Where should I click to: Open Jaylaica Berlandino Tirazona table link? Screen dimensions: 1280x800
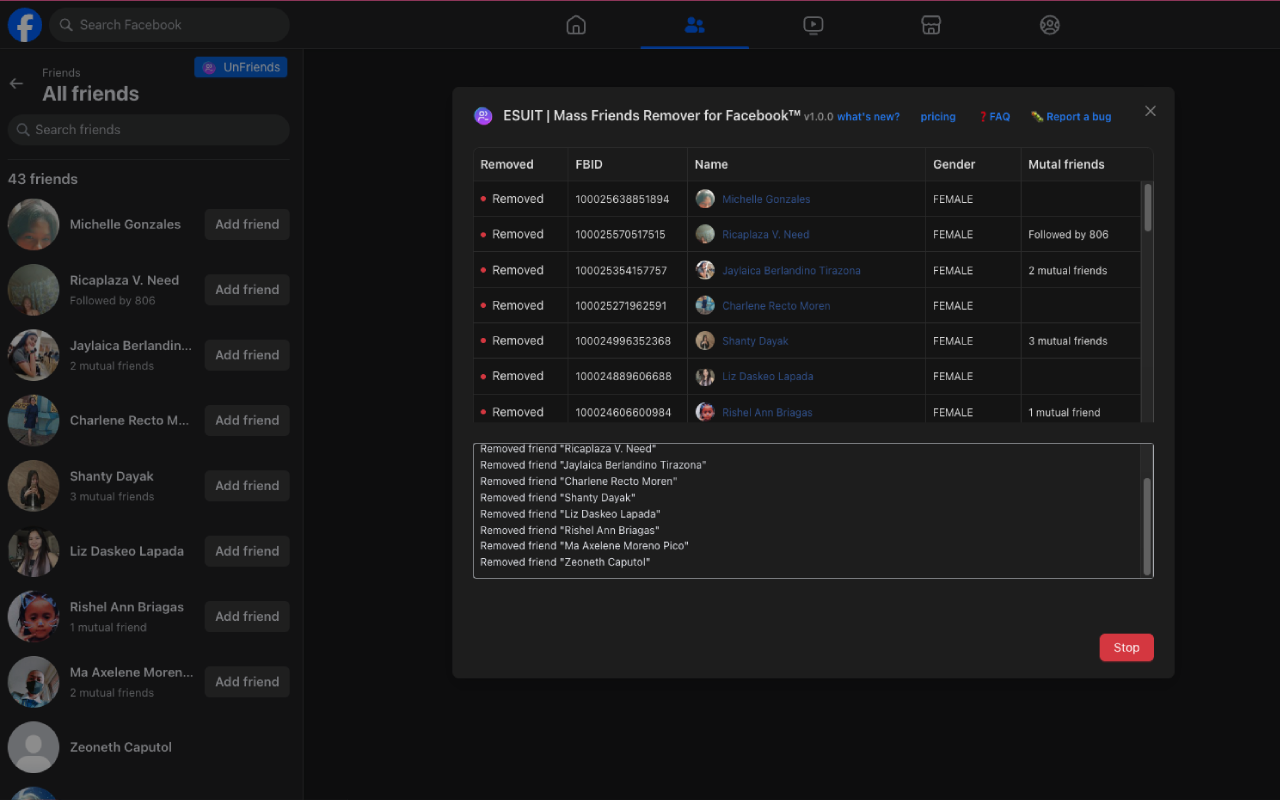791,271
